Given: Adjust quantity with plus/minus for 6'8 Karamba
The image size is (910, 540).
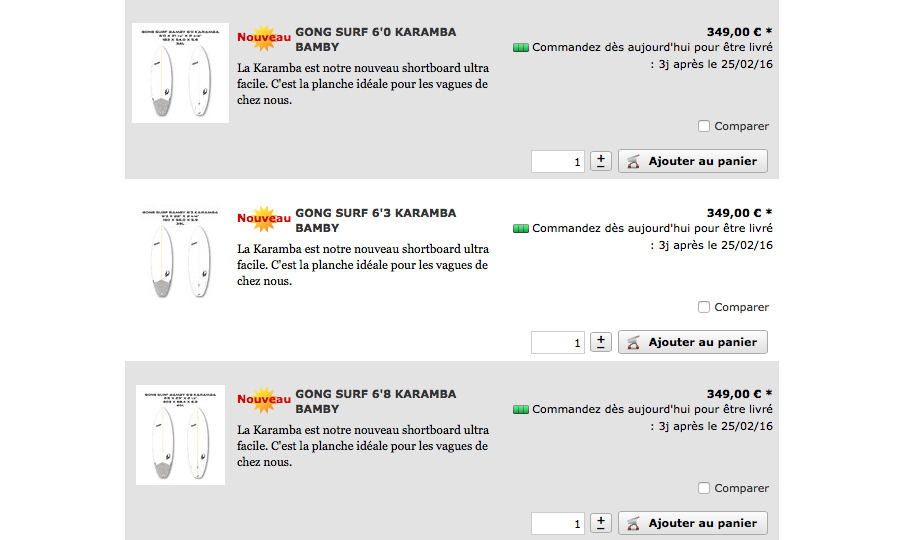Looking at the screenshot, I should pos(601,523).
